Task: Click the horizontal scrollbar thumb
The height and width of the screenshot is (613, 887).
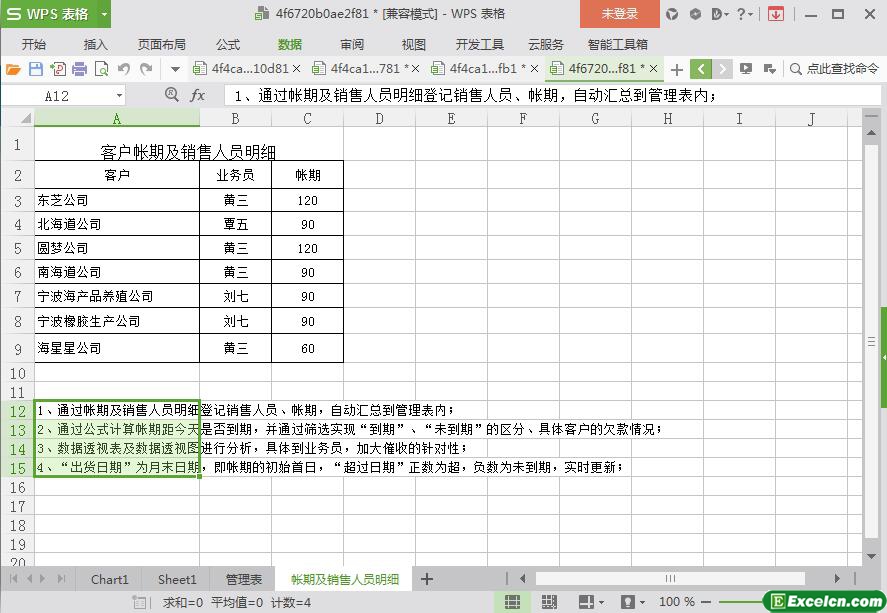Action: point(670,579)
